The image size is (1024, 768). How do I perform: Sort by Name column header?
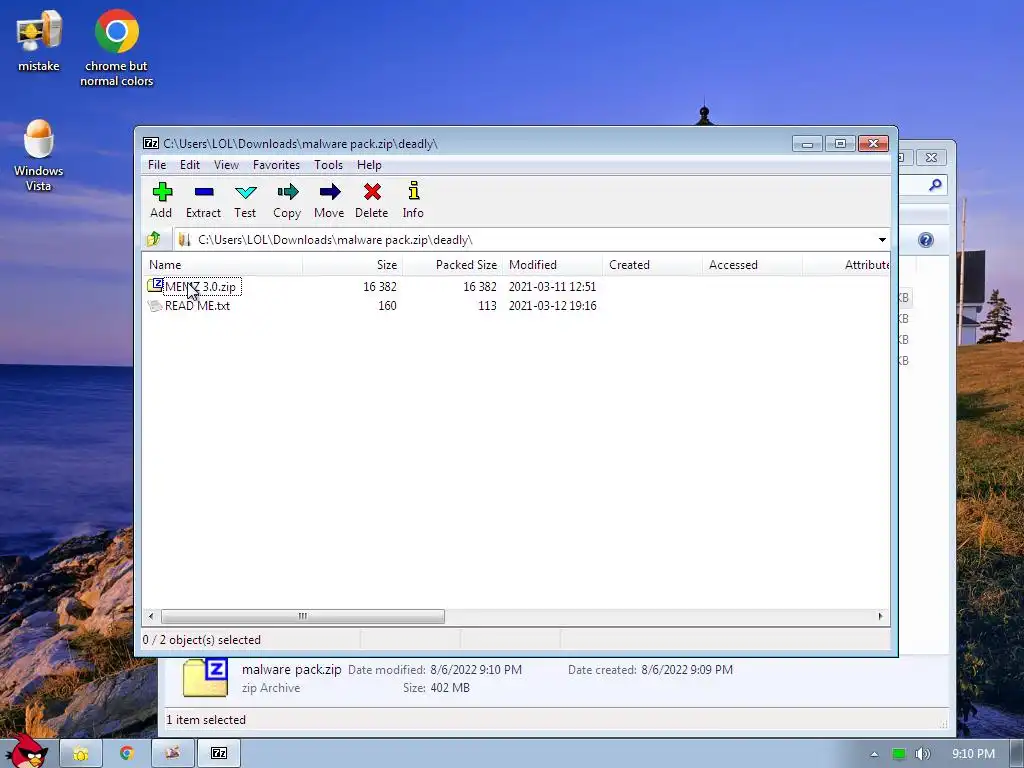coord(222,264)
